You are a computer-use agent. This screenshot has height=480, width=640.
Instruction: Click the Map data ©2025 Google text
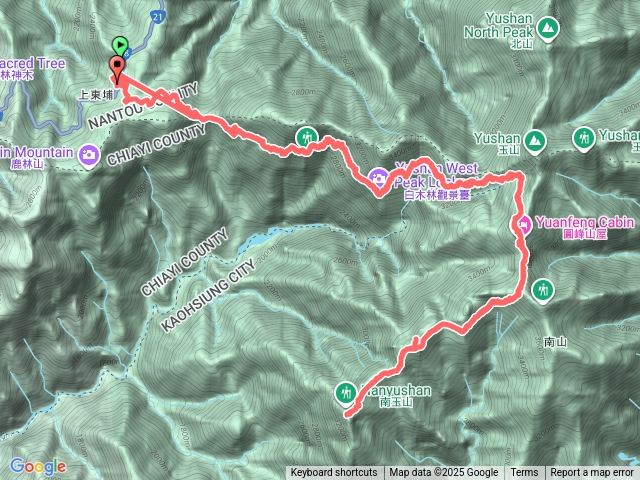pyautogui.click(x=444, y=473)
